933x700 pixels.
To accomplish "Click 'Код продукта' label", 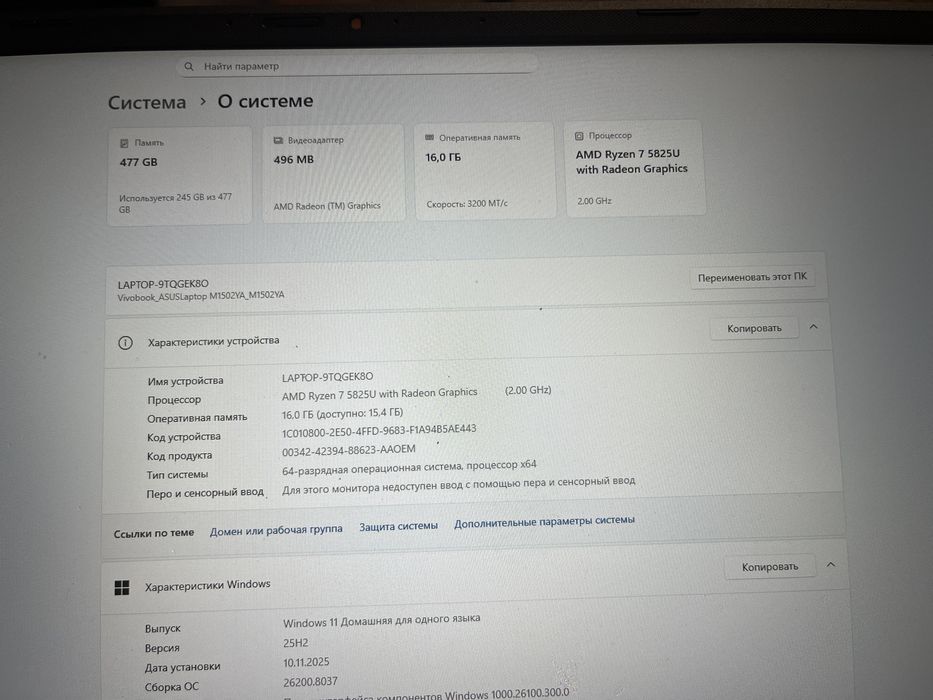I will pyautogui.click(x=179, y=456).
